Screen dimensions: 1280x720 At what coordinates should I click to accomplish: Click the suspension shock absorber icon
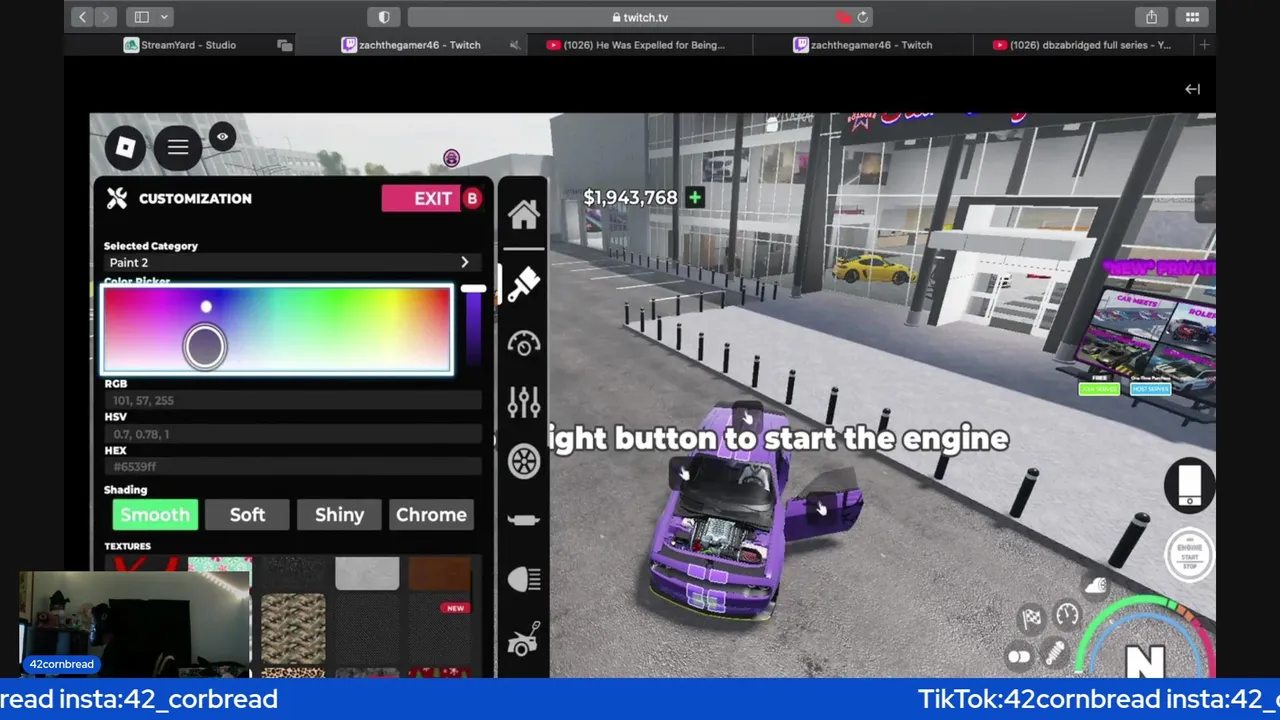point(1053,654)
